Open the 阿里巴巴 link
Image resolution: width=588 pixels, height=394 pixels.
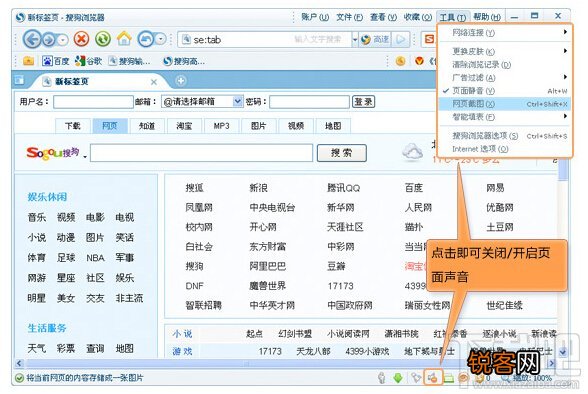click(x=268, y=266)
